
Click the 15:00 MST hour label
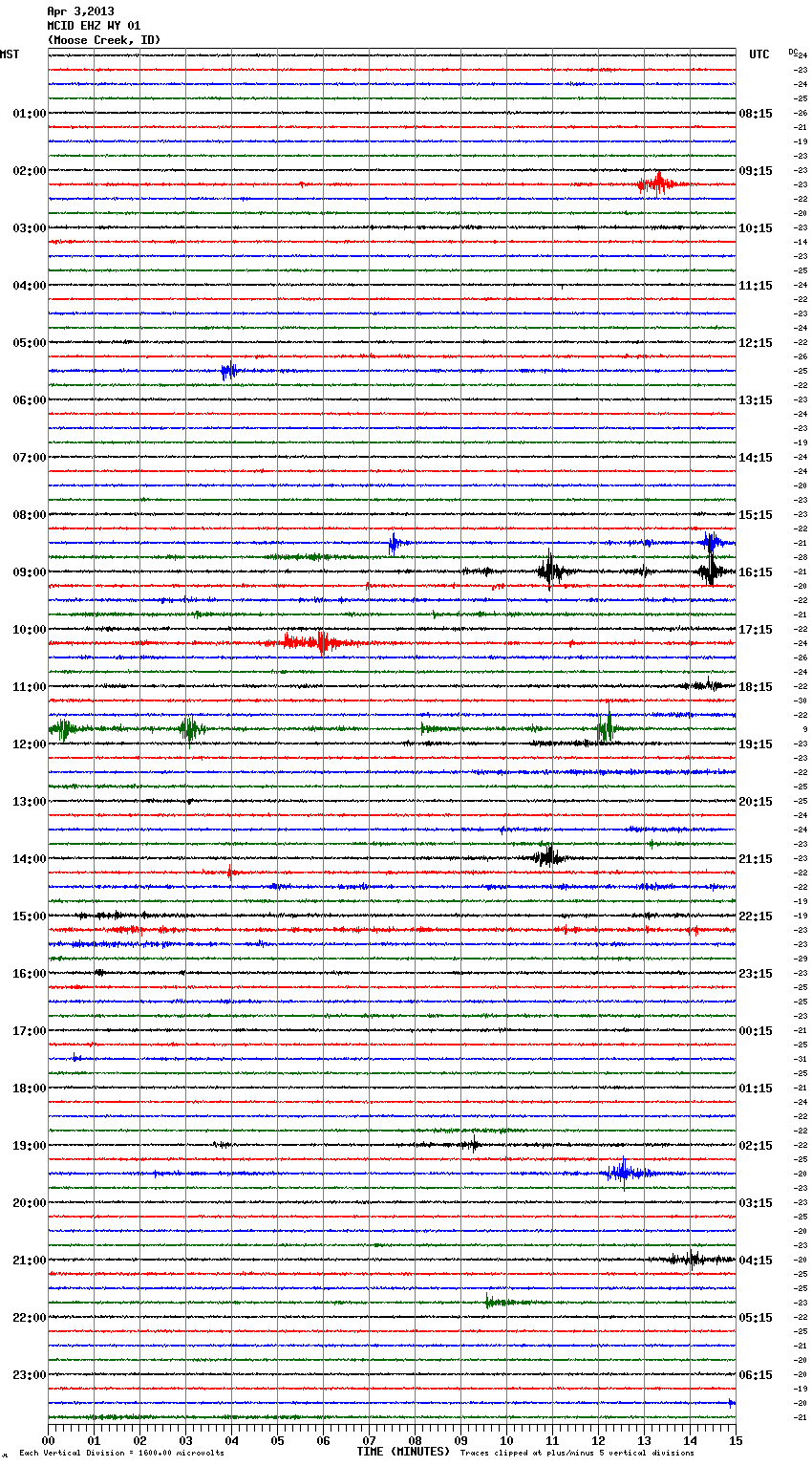29,916
